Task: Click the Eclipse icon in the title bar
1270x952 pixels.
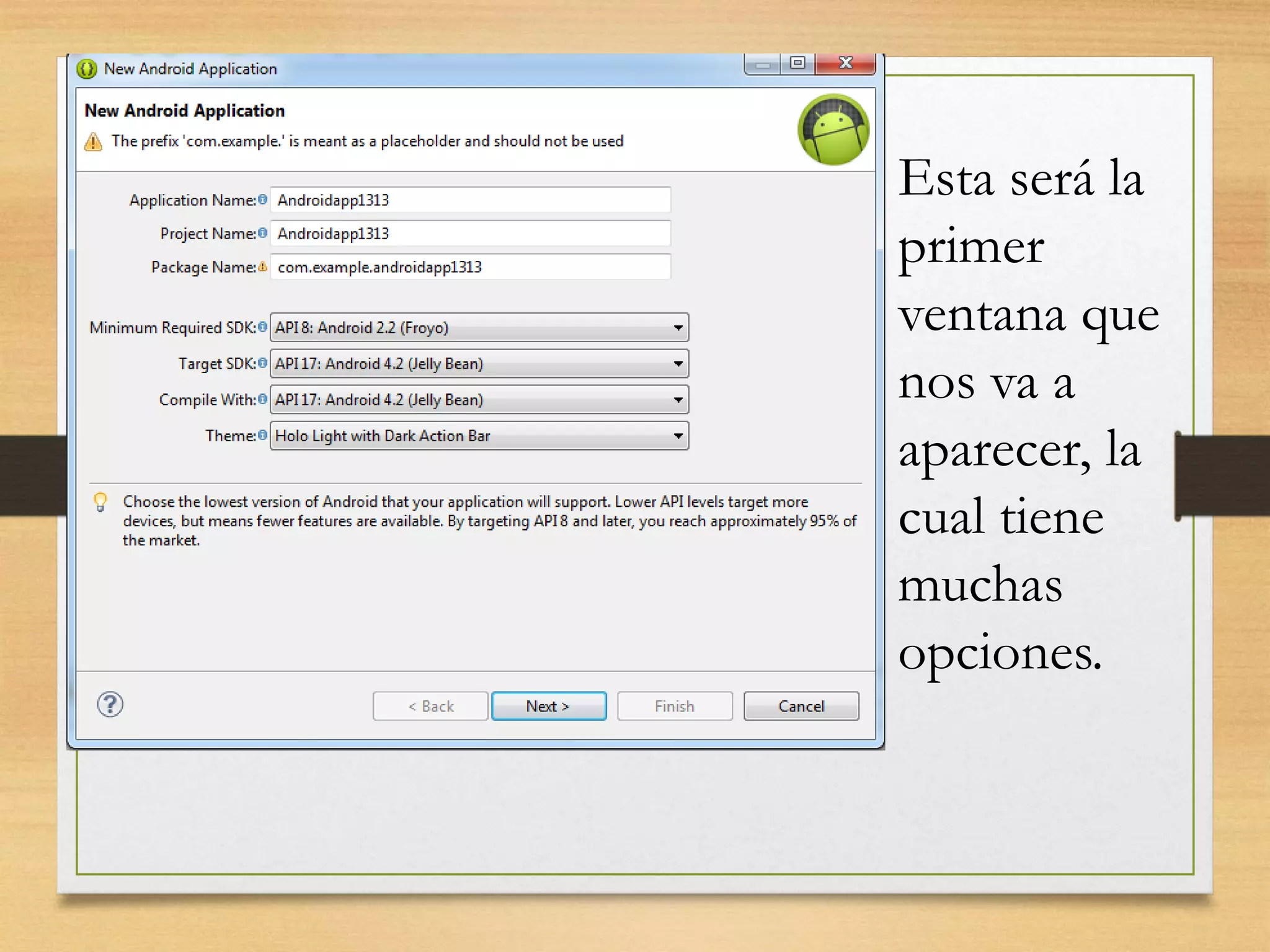Action: point(87,69)
